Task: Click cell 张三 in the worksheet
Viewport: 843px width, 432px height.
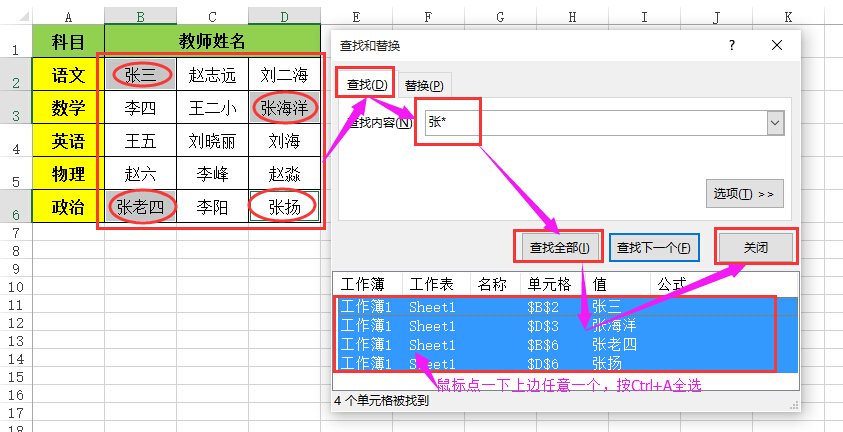Action: pyautogui.click(x=140, y=75)
